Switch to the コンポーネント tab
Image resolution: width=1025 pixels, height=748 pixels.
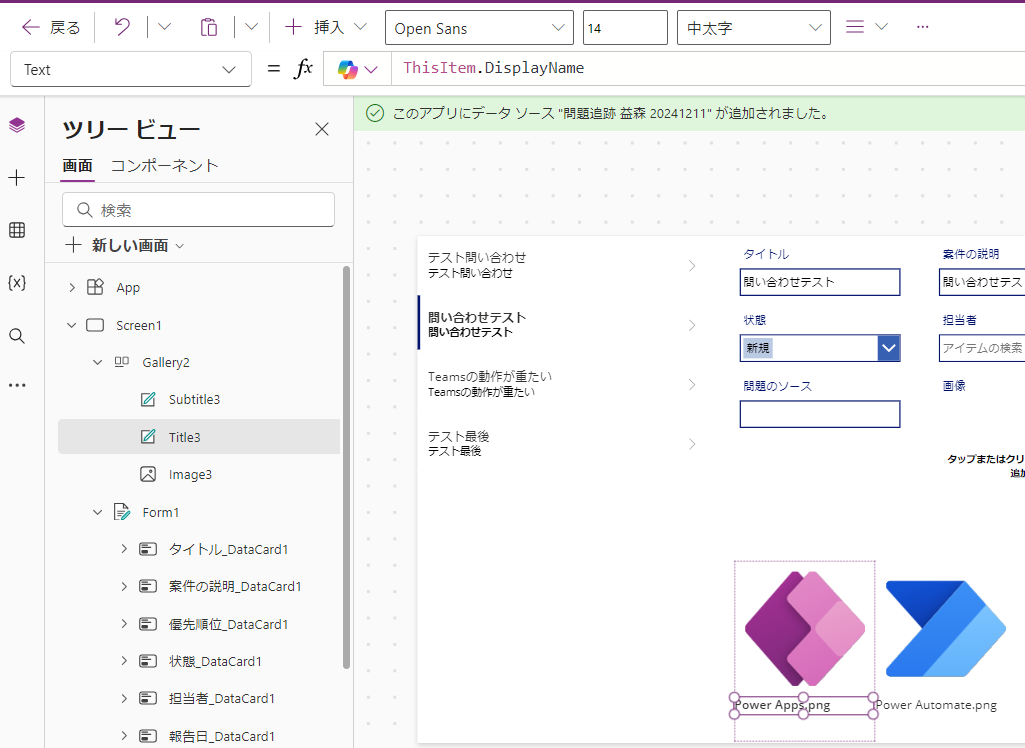[164, 165]
